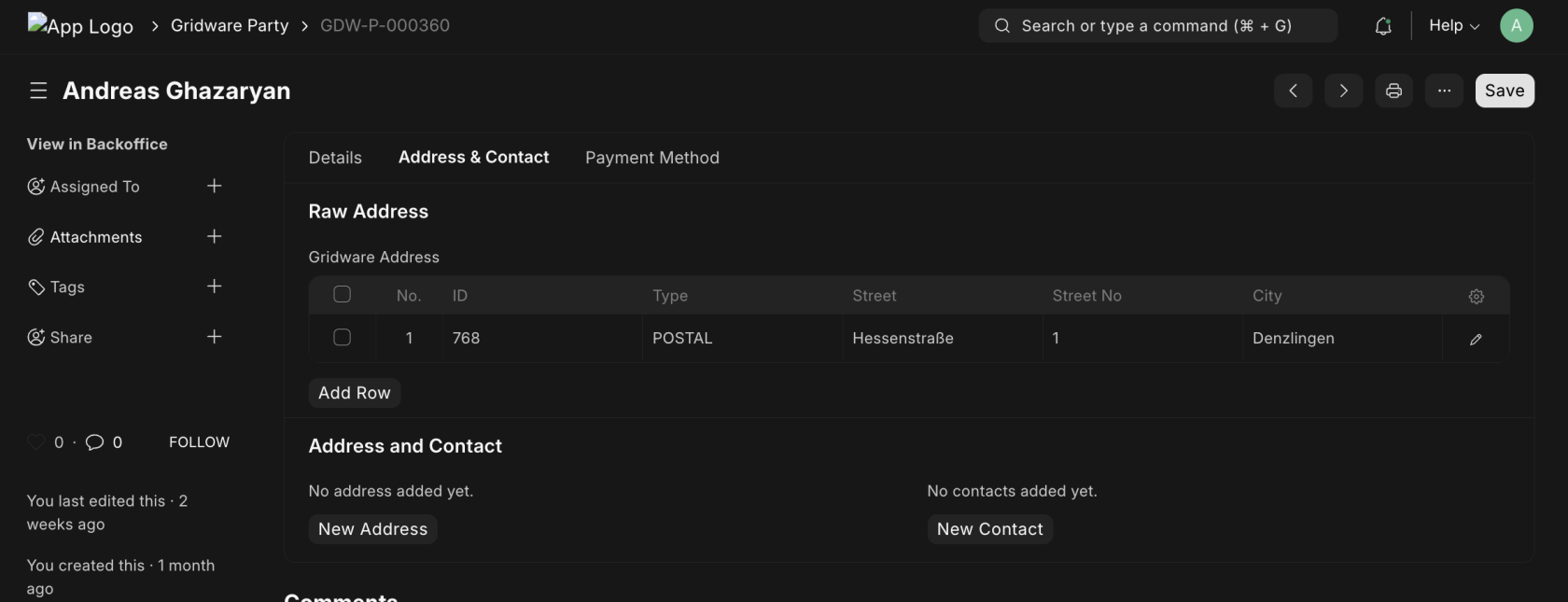Click the Attachments label
The height and width of the screenshot is (602, 1568).
96,237
